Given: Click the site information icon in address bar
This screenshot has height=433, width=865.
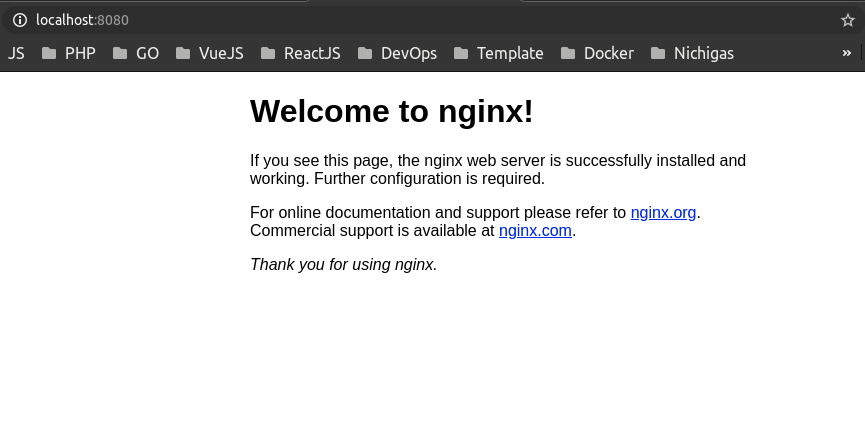Looking at the screenshot, I should pos(20,20).
